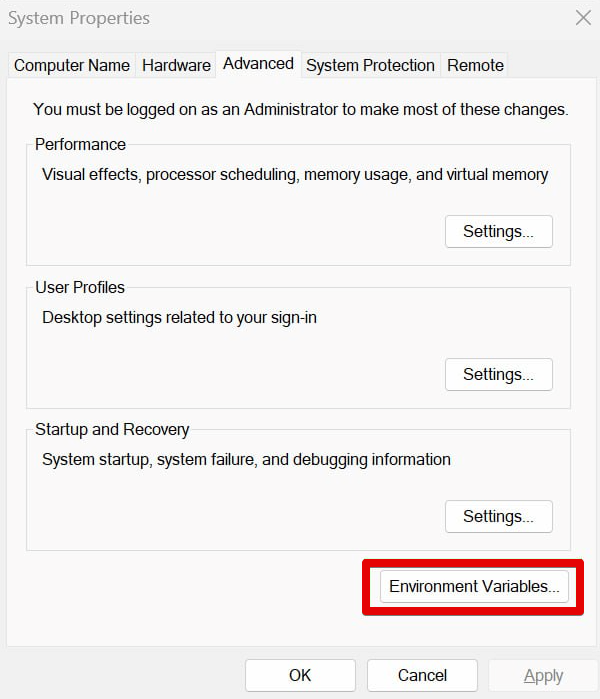Viewport: 600px width, 699px height.
Task: Click the Startup and Recovery group label
Action: [x=112, y=429]
